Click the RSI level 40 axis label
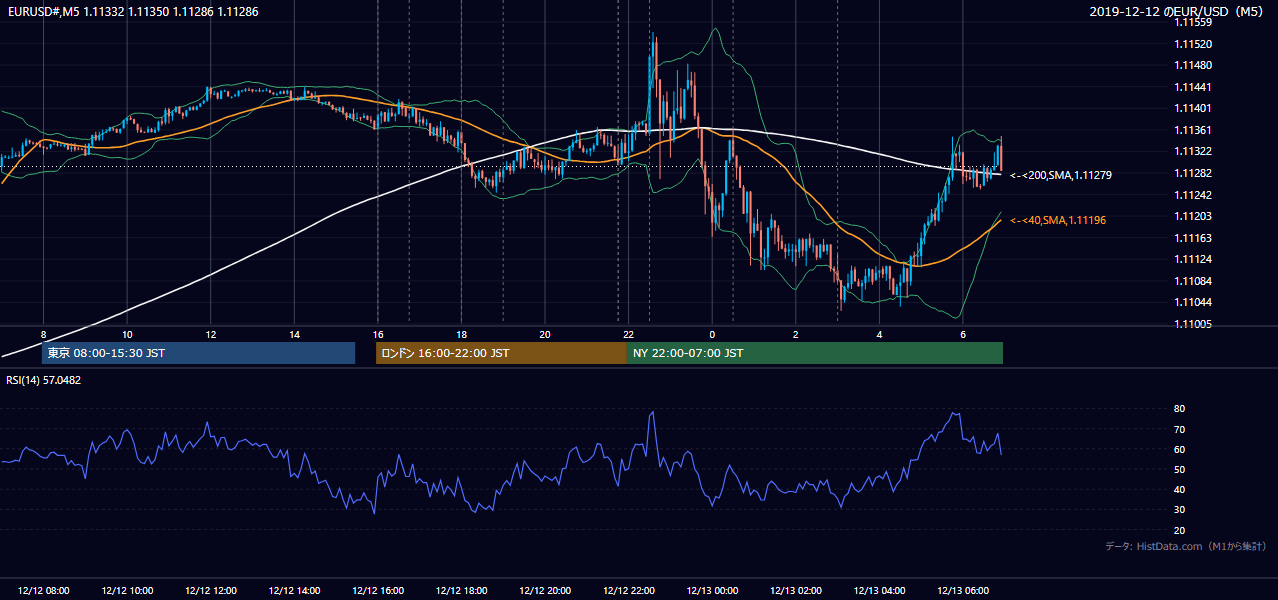The image size is (1278, 600). pos(1179,489)
